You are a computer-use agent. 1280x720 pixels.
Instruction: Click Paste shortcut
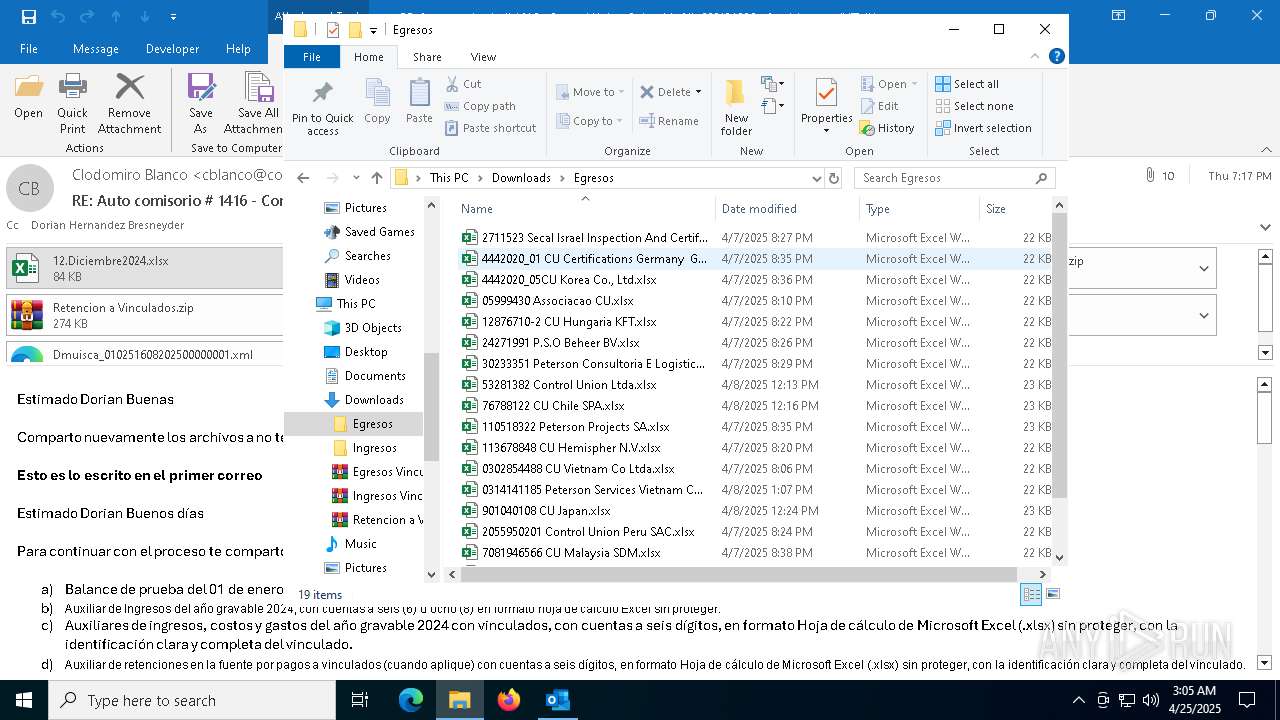click(490, 128)
